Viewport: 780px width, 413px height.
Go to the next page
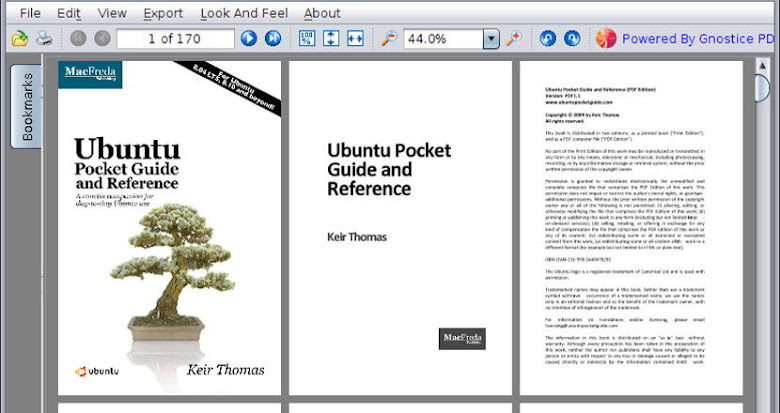pyautogui.click(x=249, y=38)
